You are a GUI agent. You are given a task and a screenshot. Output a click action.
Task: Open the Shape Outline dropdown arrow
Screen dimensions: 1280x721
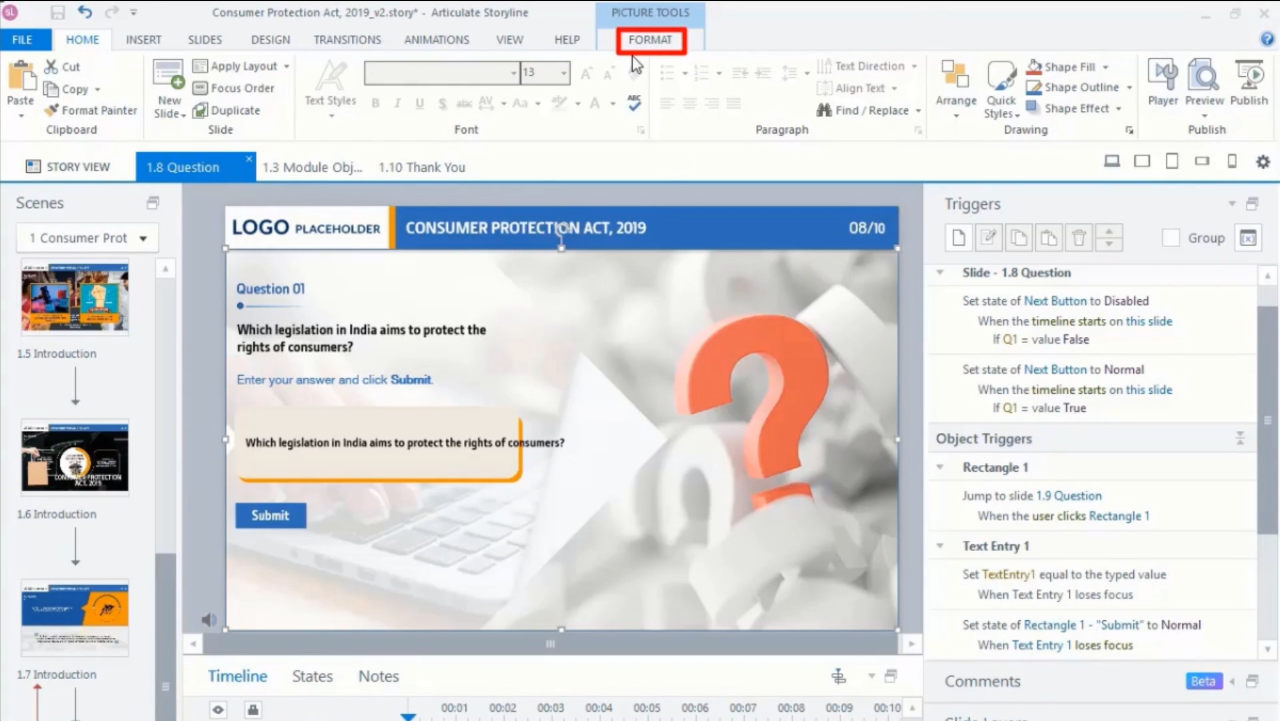click(1129, 88)
